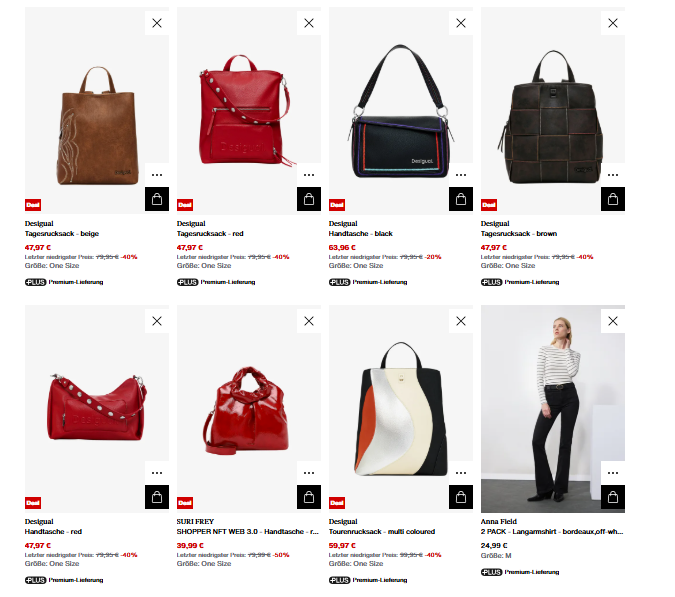Open more options for brown Tagesrucksack
Screen dimensions: 675x597
coord(613,175)
